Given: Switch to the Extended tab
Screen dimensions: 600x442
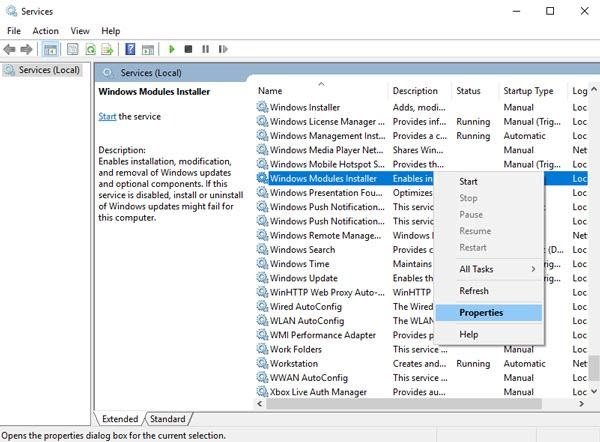Looking at the screenshot, I should click(120, 419).
